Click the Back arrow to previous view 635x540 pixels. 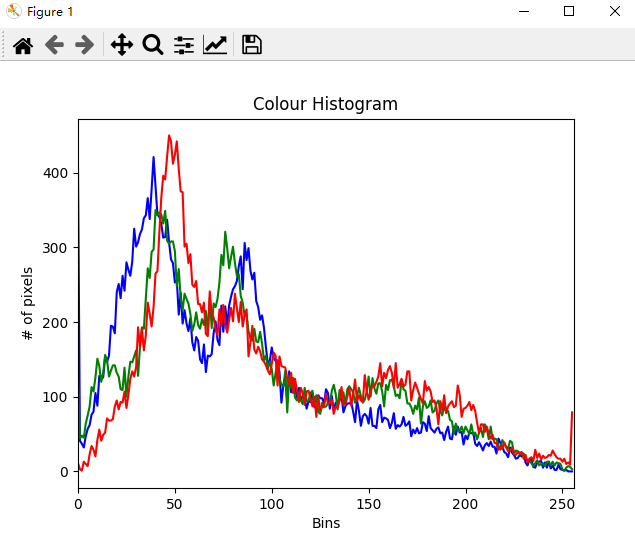coord(54,45)
